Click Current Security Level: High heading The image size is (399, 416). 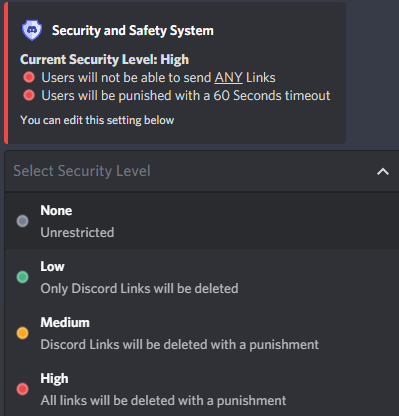[104, 60]
